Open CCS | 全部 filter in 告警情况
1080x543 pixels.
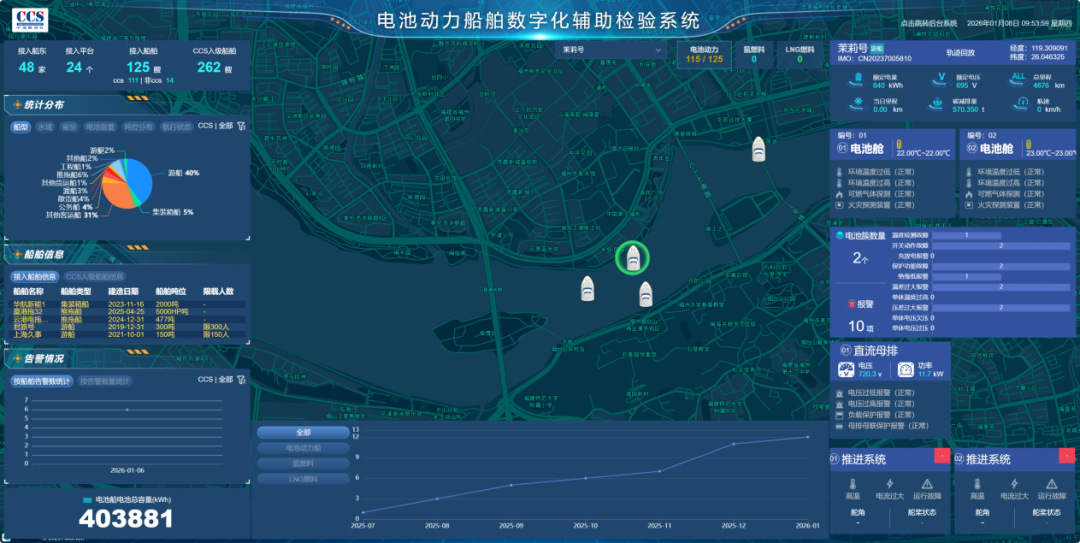point(214,380)
